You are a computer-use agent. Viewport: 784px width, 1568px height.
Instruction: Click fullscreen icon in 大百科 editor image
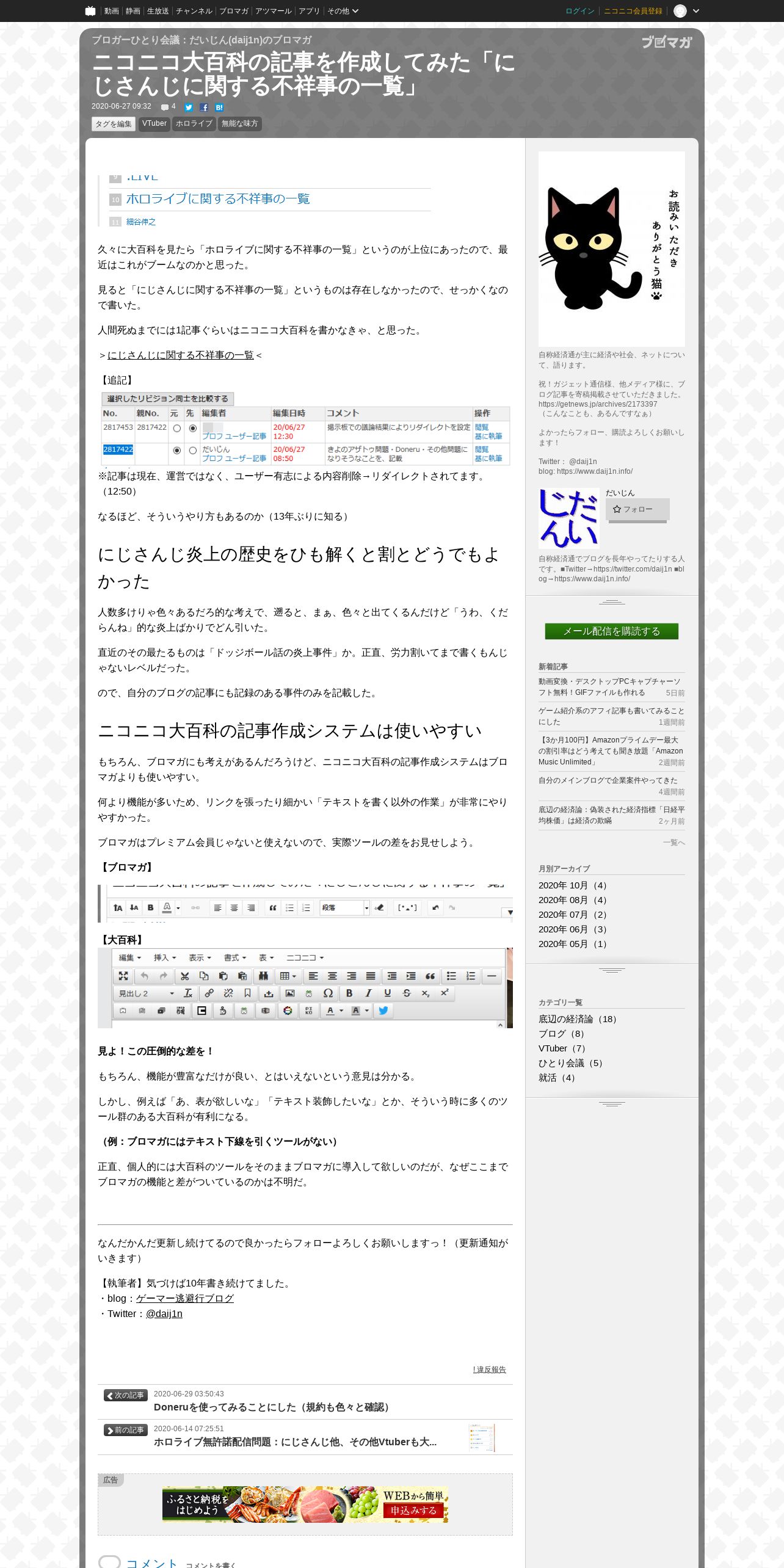(123, 976)
